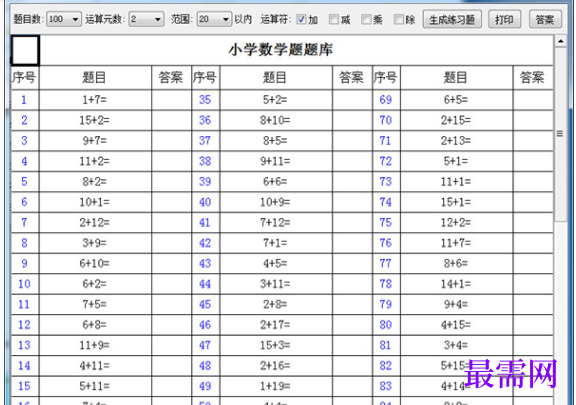Select question cell 5+2=
This screenshot has height=405, width=576.
coord(276,100)
